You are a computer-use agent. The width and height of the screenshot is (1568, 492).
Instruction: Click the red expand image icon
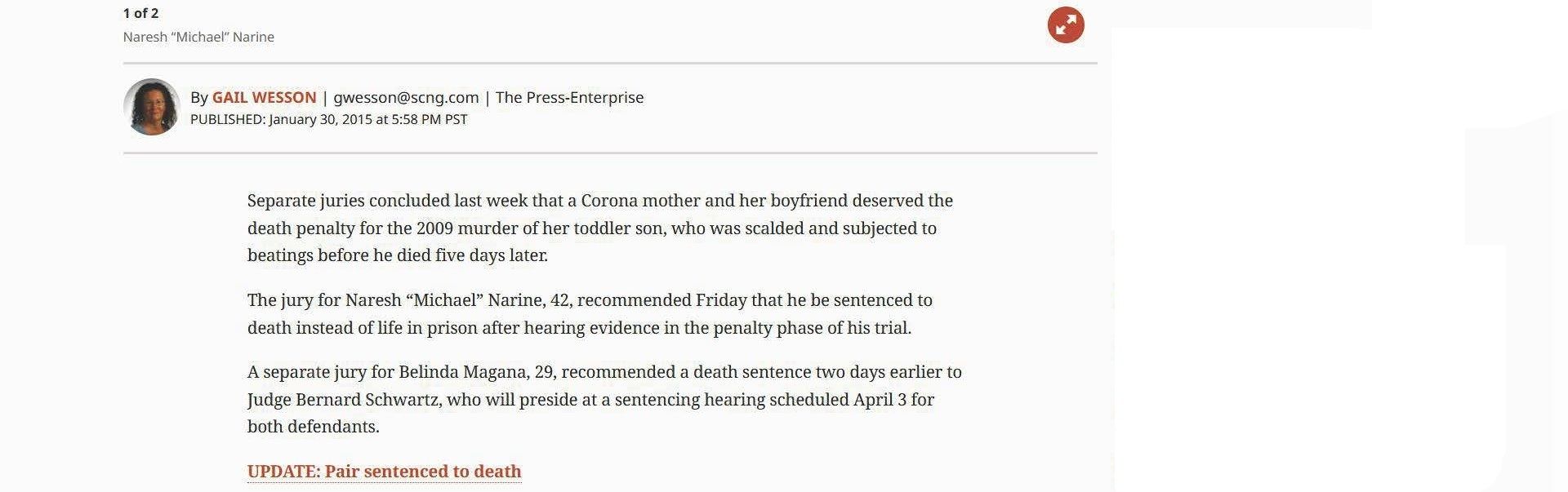[1066, 25]
